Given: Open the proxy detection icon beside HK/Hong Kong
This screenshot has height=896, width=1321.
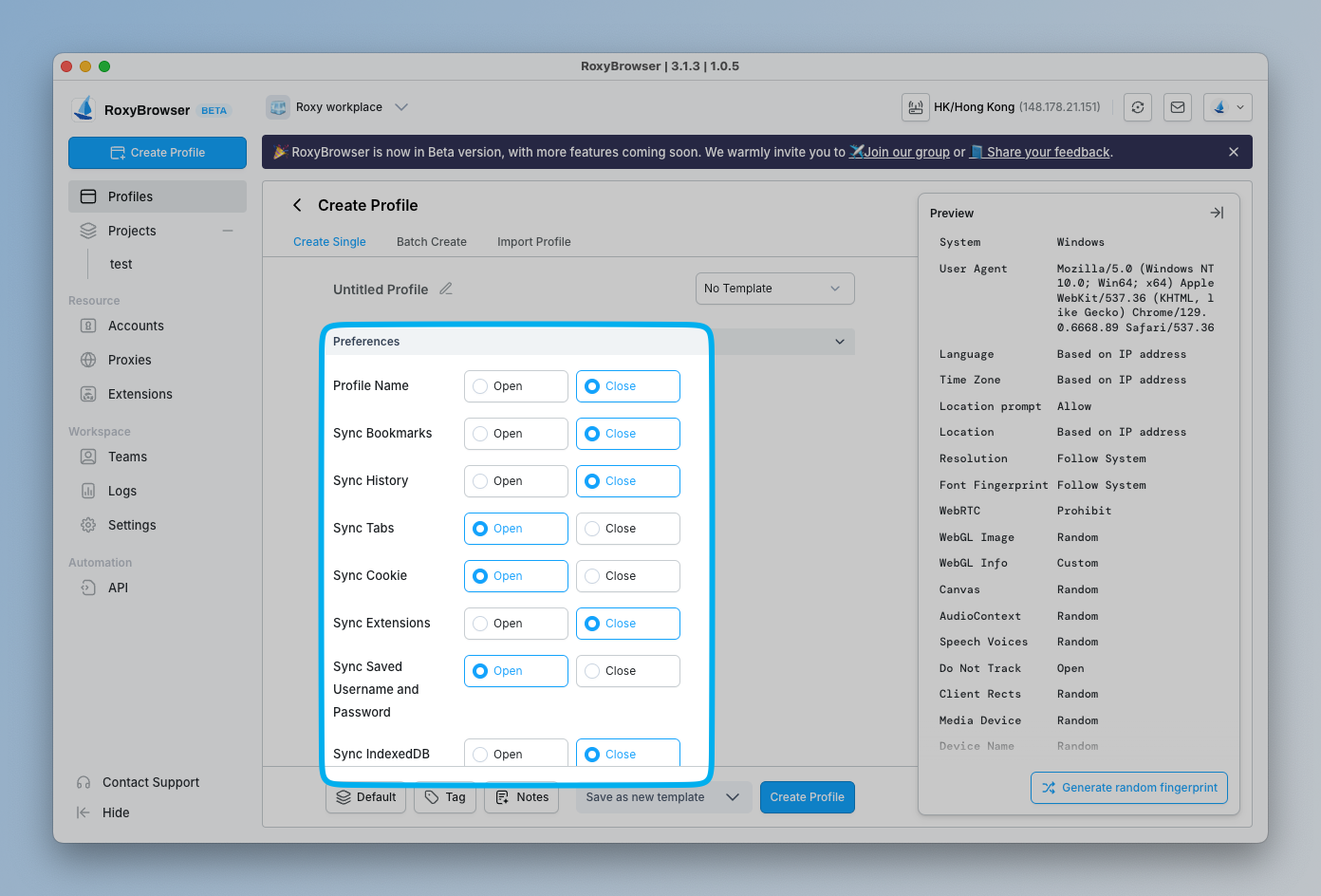Looking at the screenshot, I should click(916, 107).
